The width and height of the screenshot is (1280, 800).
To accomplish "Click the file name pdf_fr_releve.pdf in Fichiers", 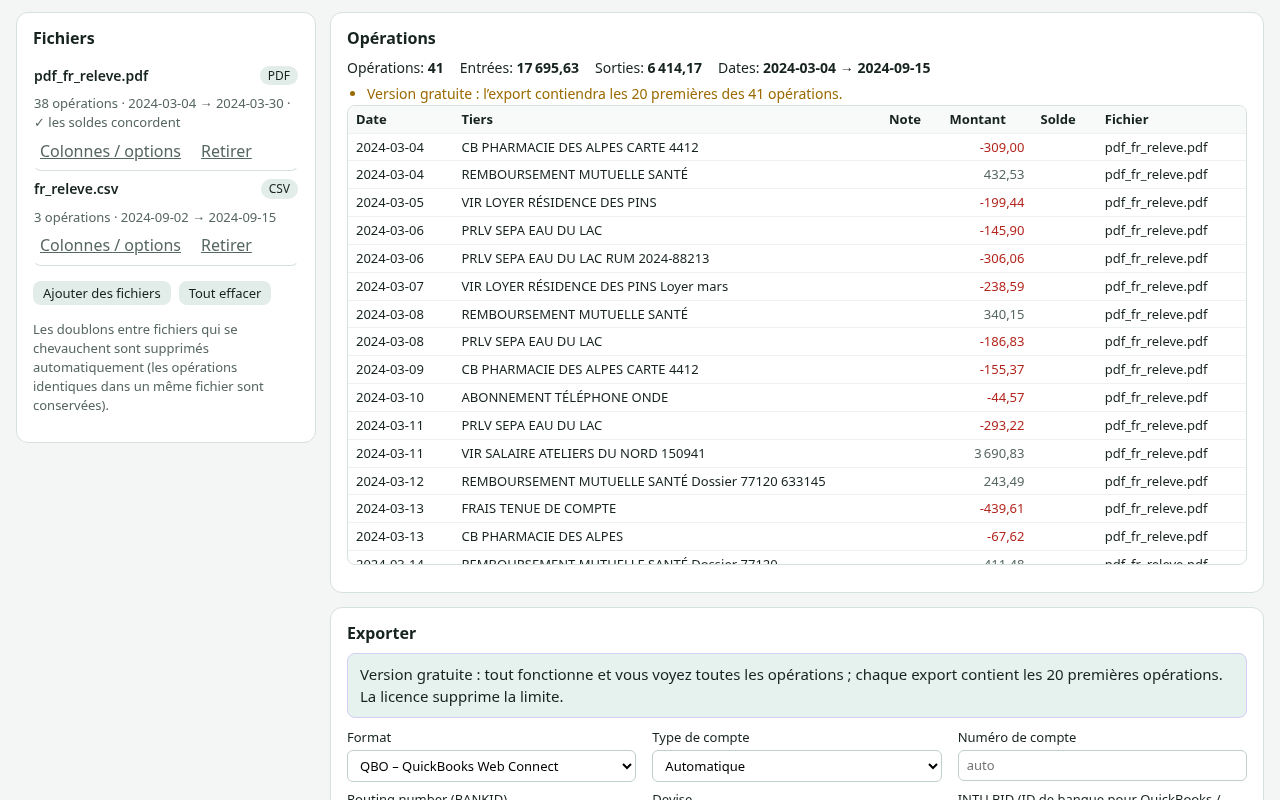I will (91, 76).
